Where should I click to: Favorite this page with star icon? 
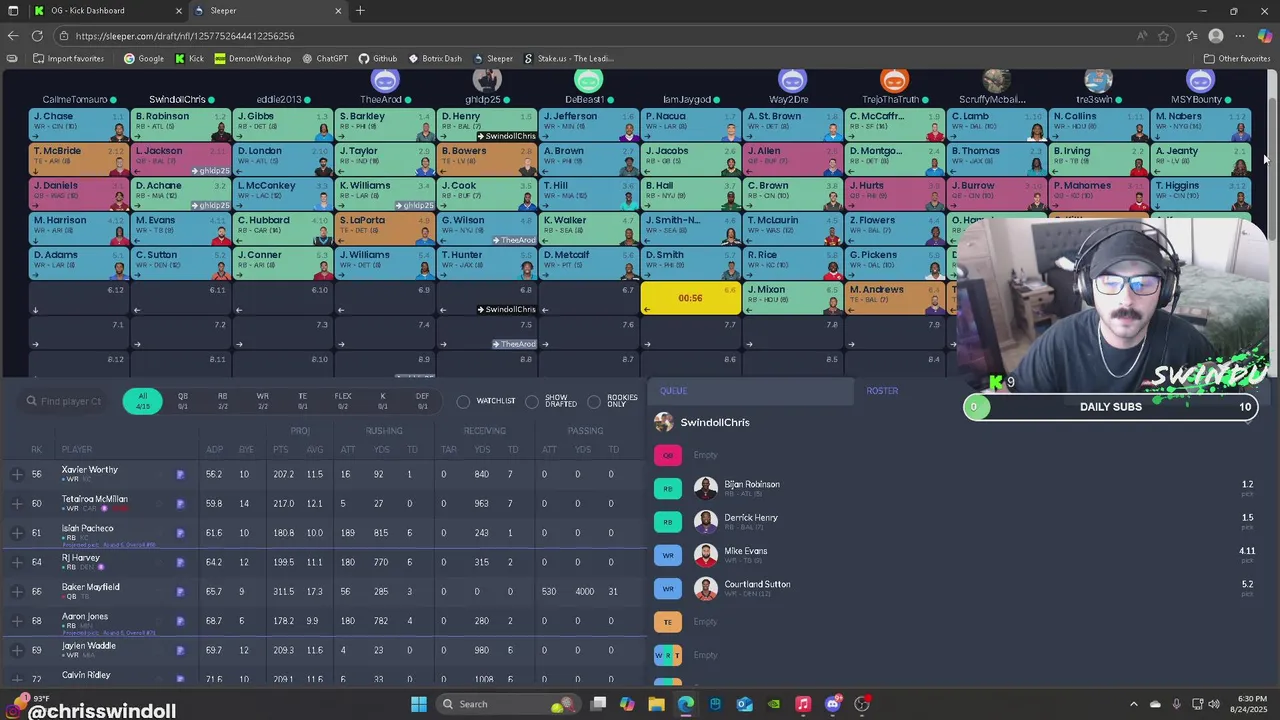[x=1164, y=36]
